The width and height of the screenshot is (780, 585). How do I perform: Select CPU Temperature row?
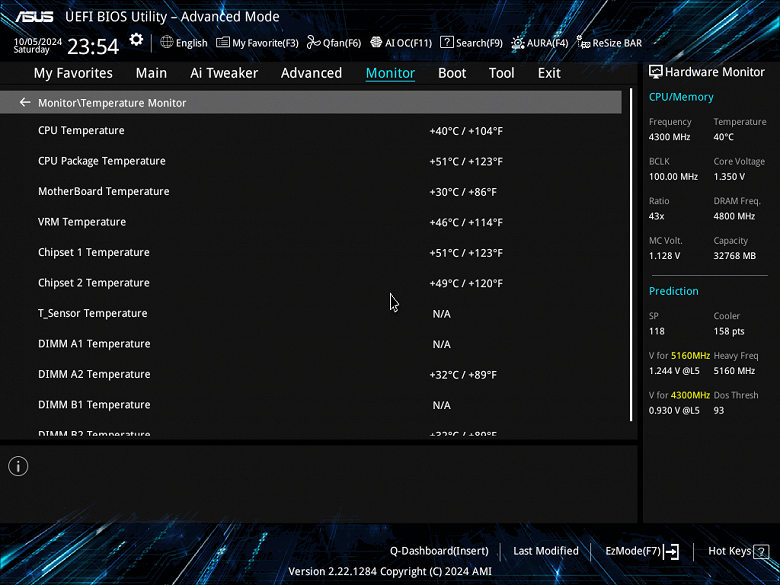click(x=311, y=131)
